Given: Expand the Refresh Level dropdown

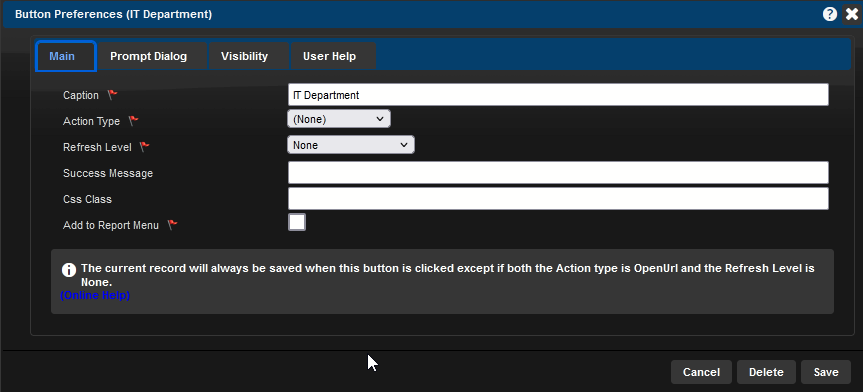Looking at the screenshot, I should pos(351,145).
